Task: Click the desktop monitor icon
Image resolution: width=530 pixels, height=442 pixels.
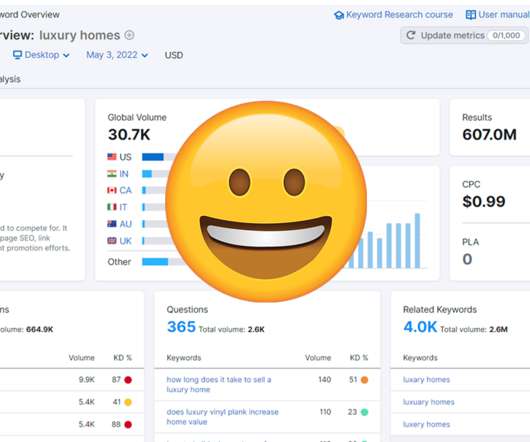Action: (17, 55)
